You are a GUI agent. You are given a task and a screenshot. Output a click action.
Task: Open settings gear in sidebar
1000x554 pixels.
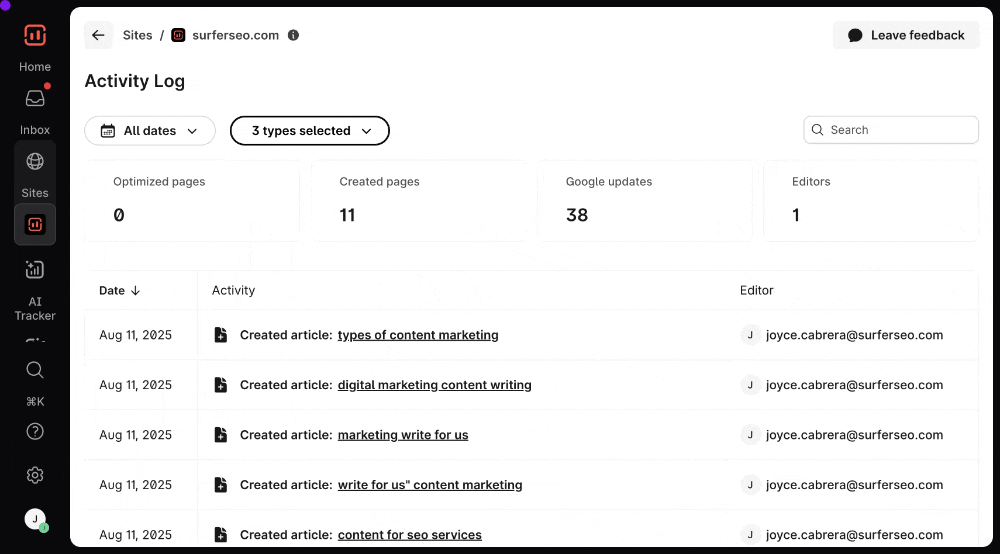(x=35, y=475)
